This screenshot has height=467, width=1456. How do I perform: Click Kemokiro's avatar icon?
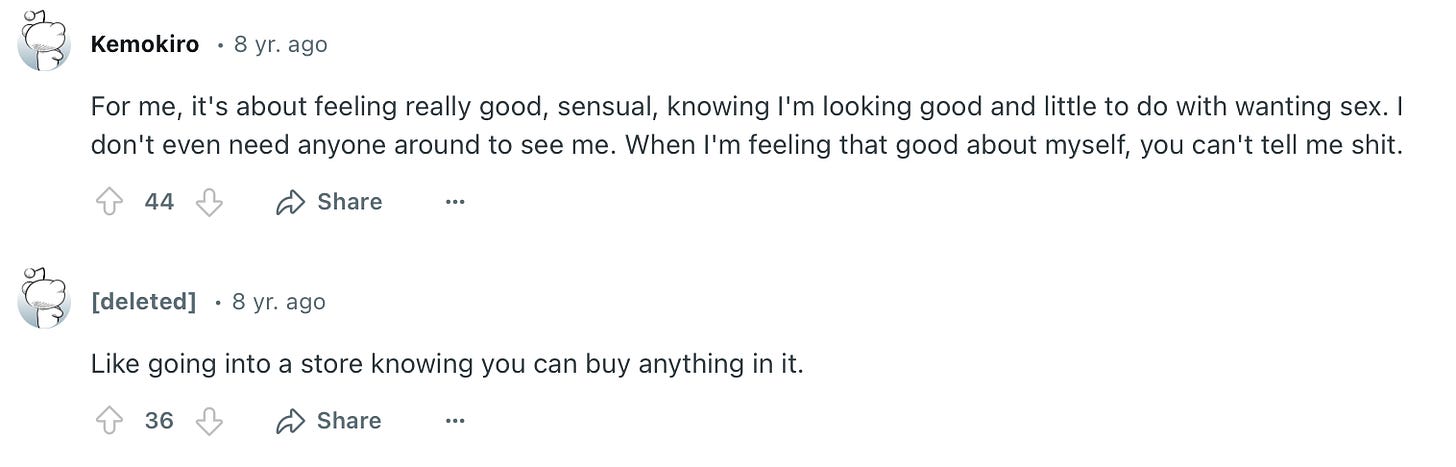pos(44,42)
